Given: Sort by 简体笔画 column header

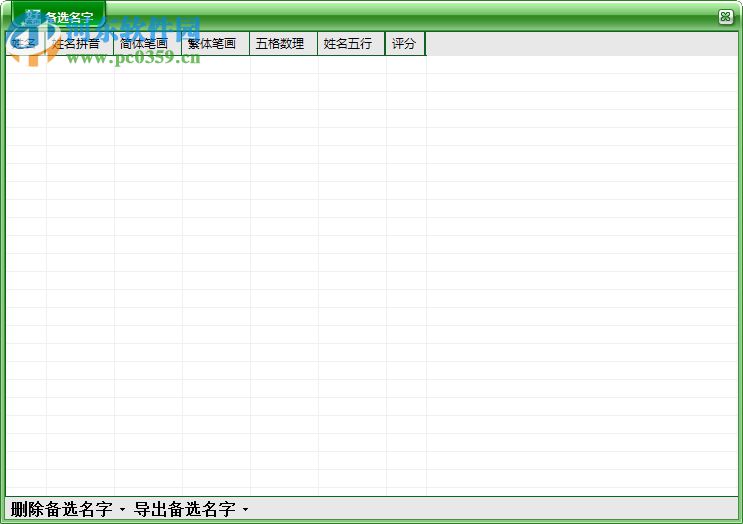Looking at the screenshot, I should [x=148, y=44].
